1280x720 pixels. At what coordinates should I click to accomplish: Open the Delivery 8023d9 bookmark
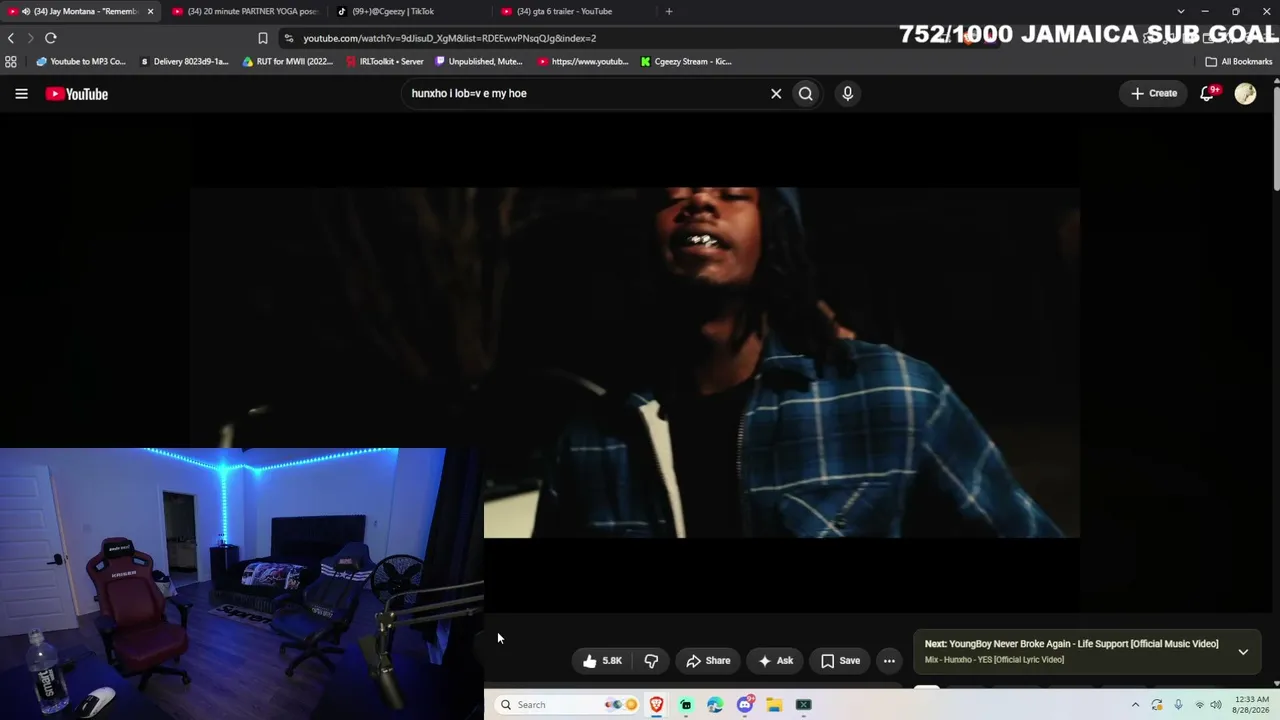coord(185,61)
